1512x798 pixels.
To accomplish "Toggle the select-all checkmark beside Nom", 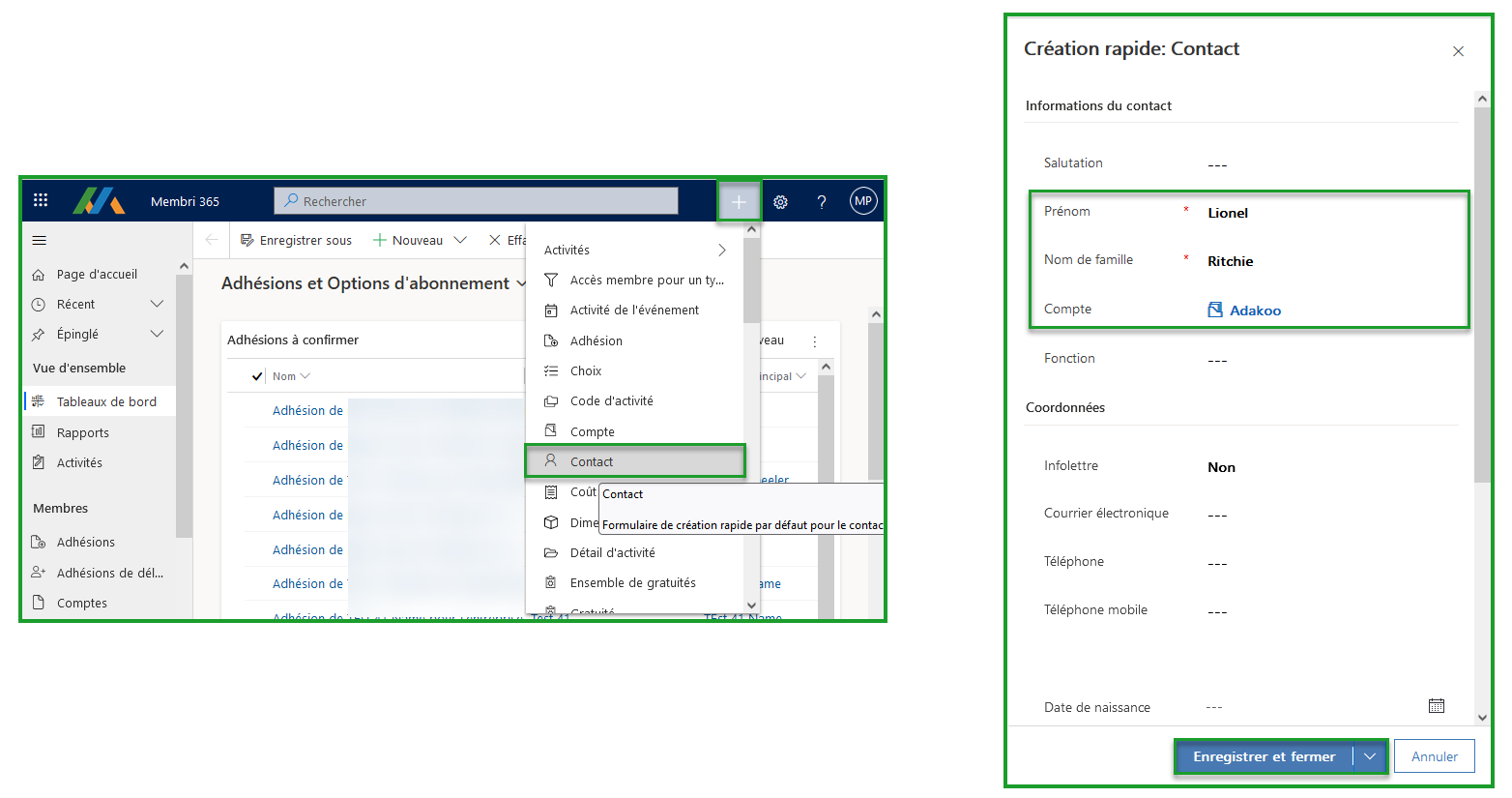I will pyautogui.click(x=257, y=376).
